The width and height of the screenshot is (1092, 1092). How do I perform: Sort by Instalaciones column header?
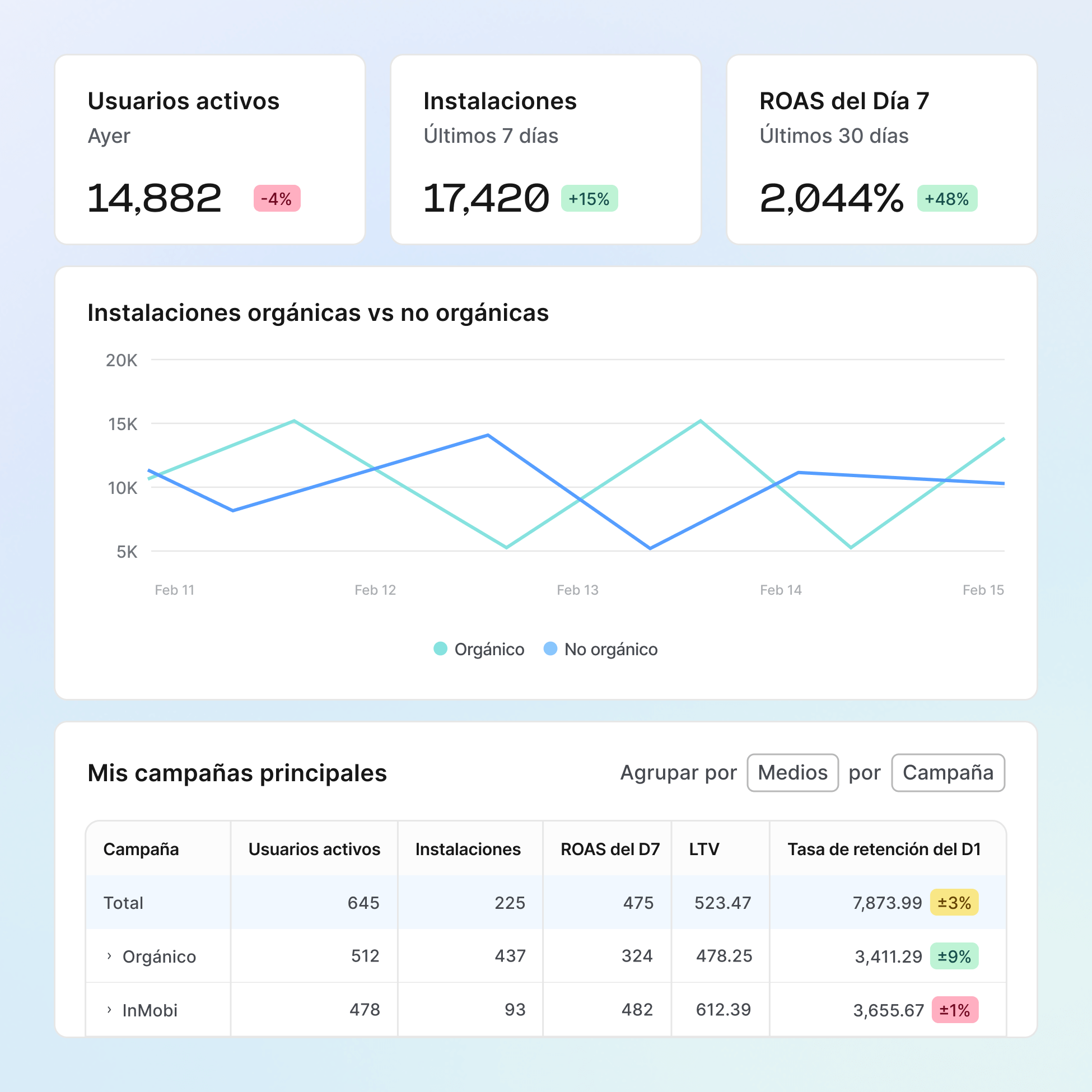click(x=468, y=849)
